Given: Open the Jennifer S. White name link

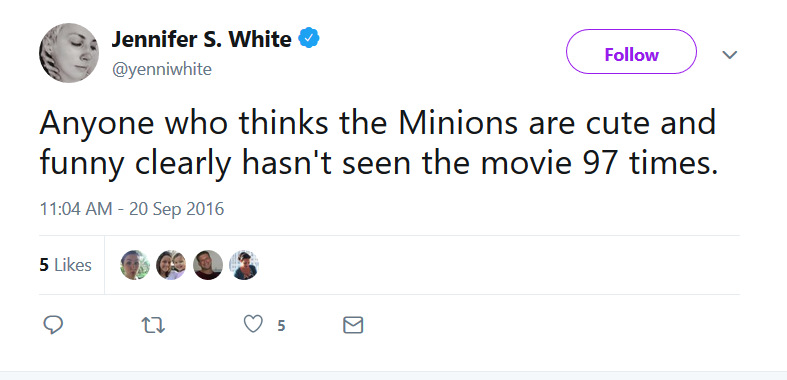Looking at the screenshot, I should [x=201, y=39].
